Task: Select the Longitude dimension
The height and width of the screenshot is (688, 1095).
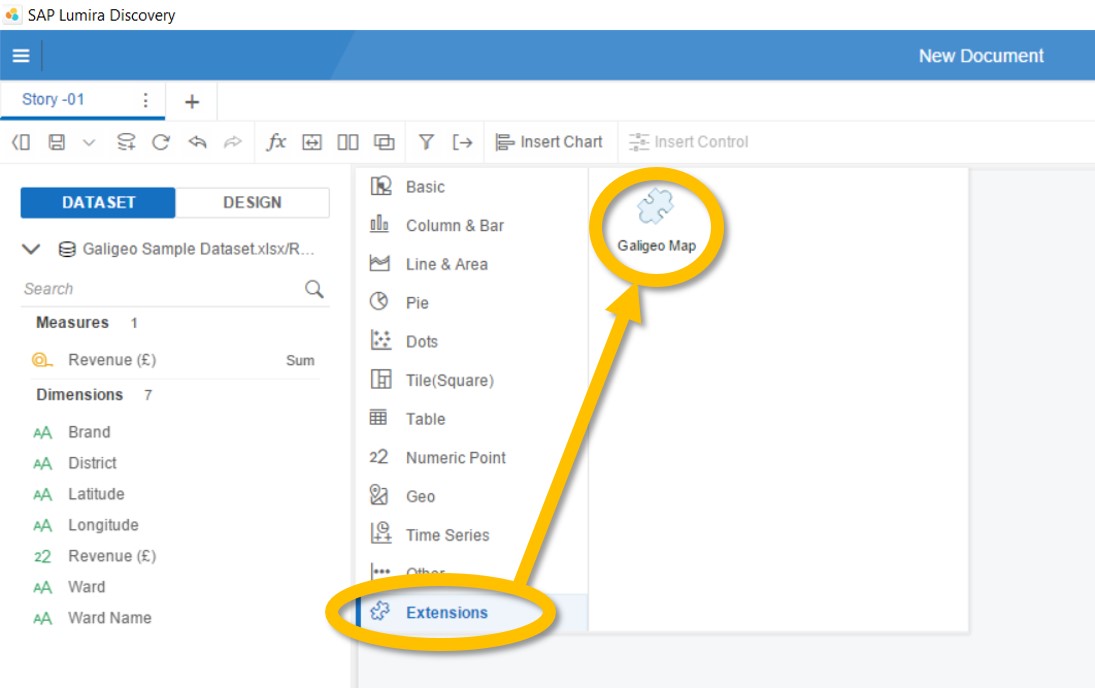Action: (x=103, y=525)
